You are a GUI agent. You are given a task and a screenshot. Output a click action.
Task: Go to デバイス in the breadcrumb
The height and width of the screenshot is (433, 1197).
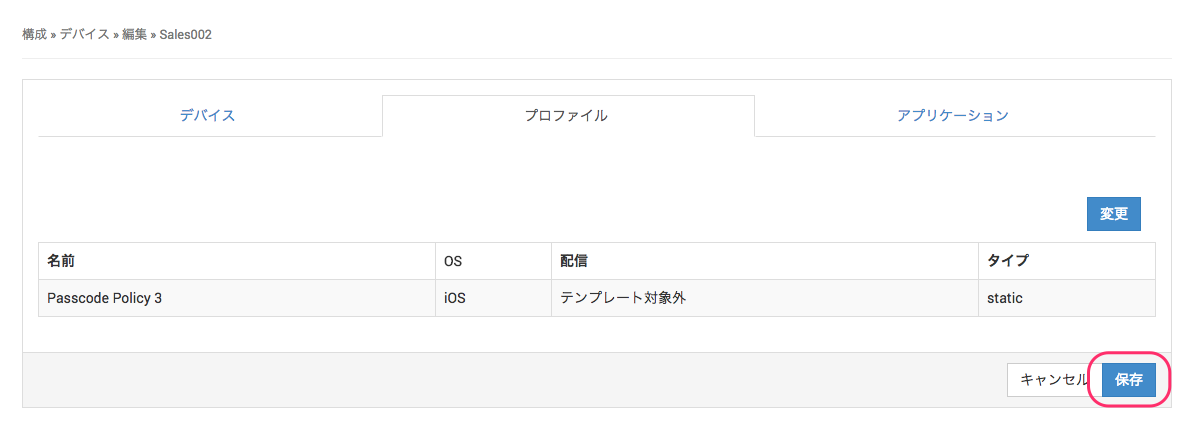[84, 35]
